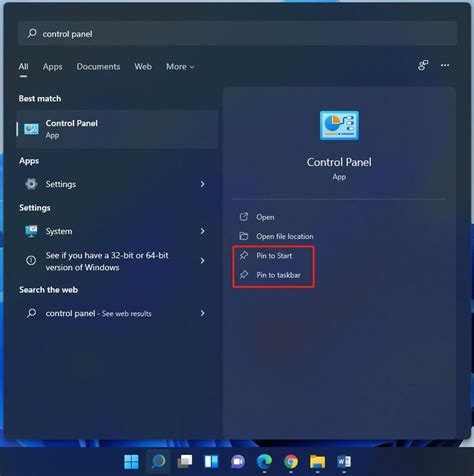Viewport: 474px width, 476px height.
Task: Click the pin icon beside Pin to taskbar
Action: pos(244,275)
